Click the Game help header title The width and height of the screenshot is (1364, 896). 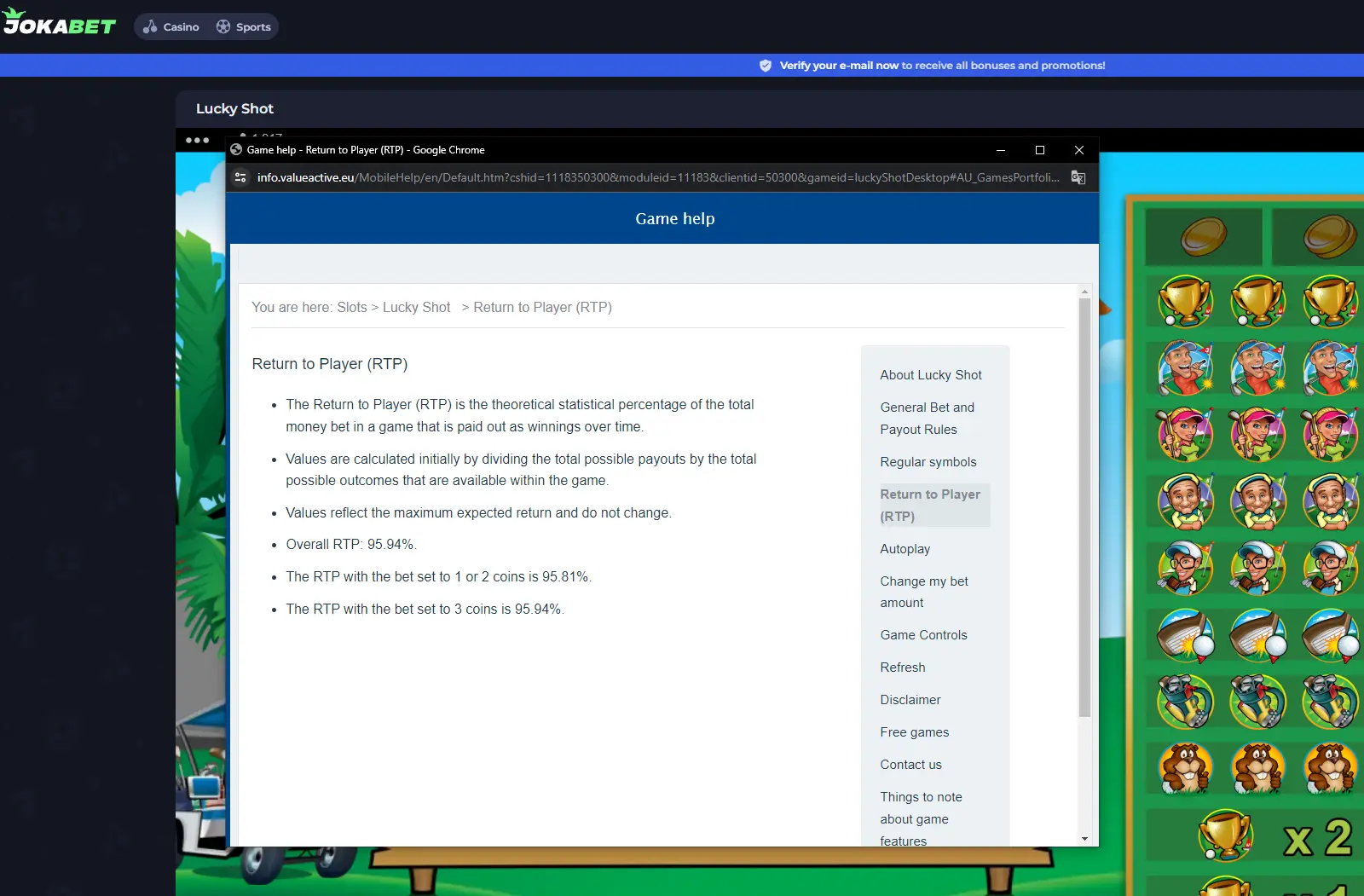coord(675,218)
